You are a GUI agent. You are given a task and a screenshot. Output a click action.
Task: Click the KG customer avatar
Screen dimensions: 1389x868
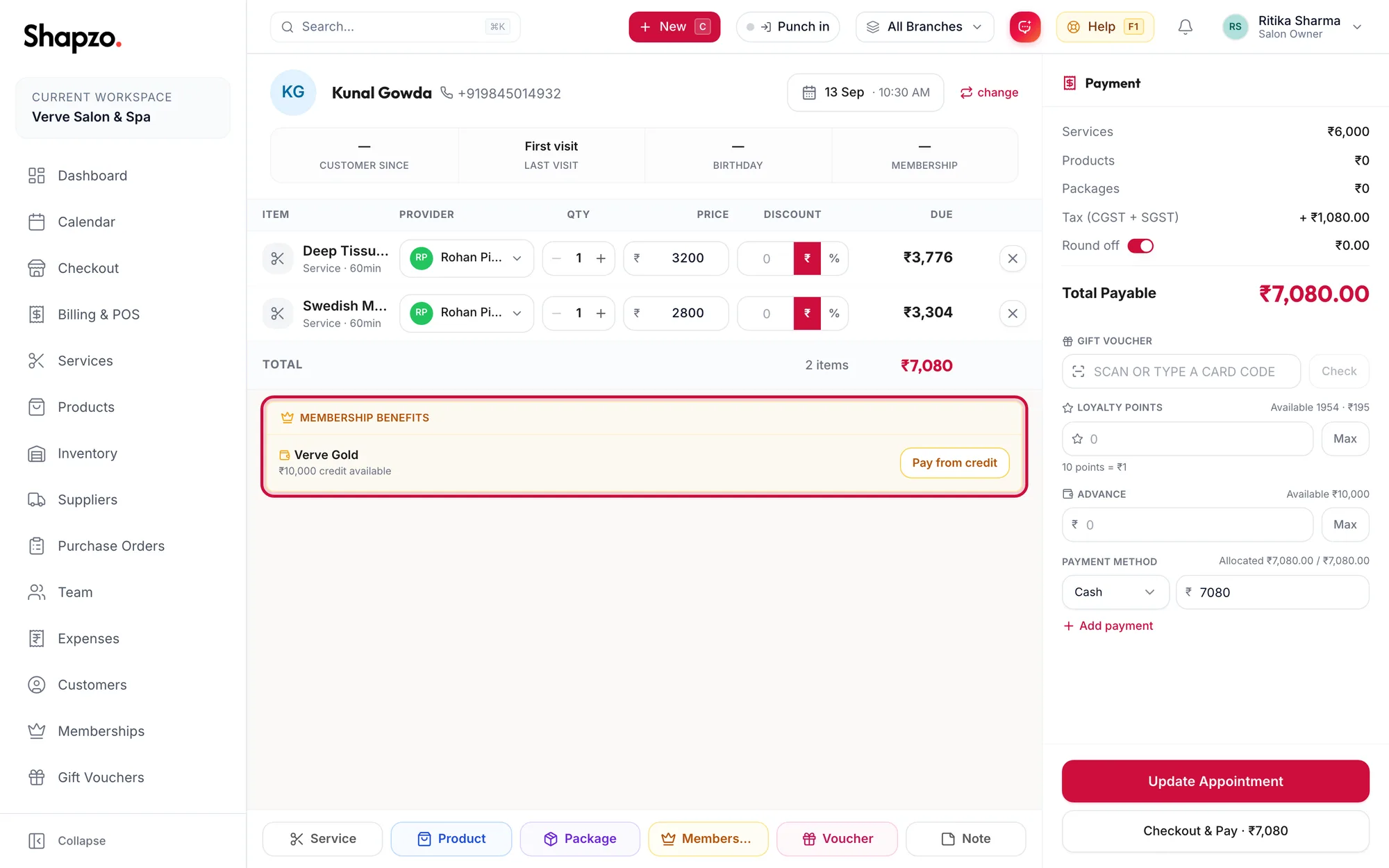[x=293, y=92]
